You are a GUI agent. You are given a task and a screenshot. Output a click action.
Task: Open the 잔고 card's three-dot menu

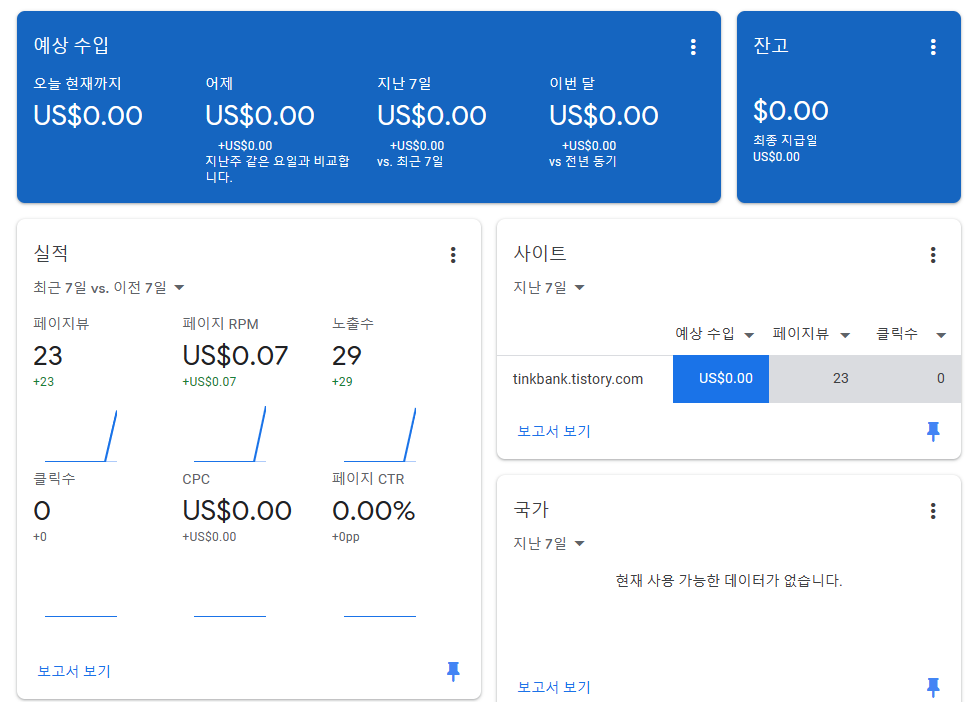(x=933, y=47)
